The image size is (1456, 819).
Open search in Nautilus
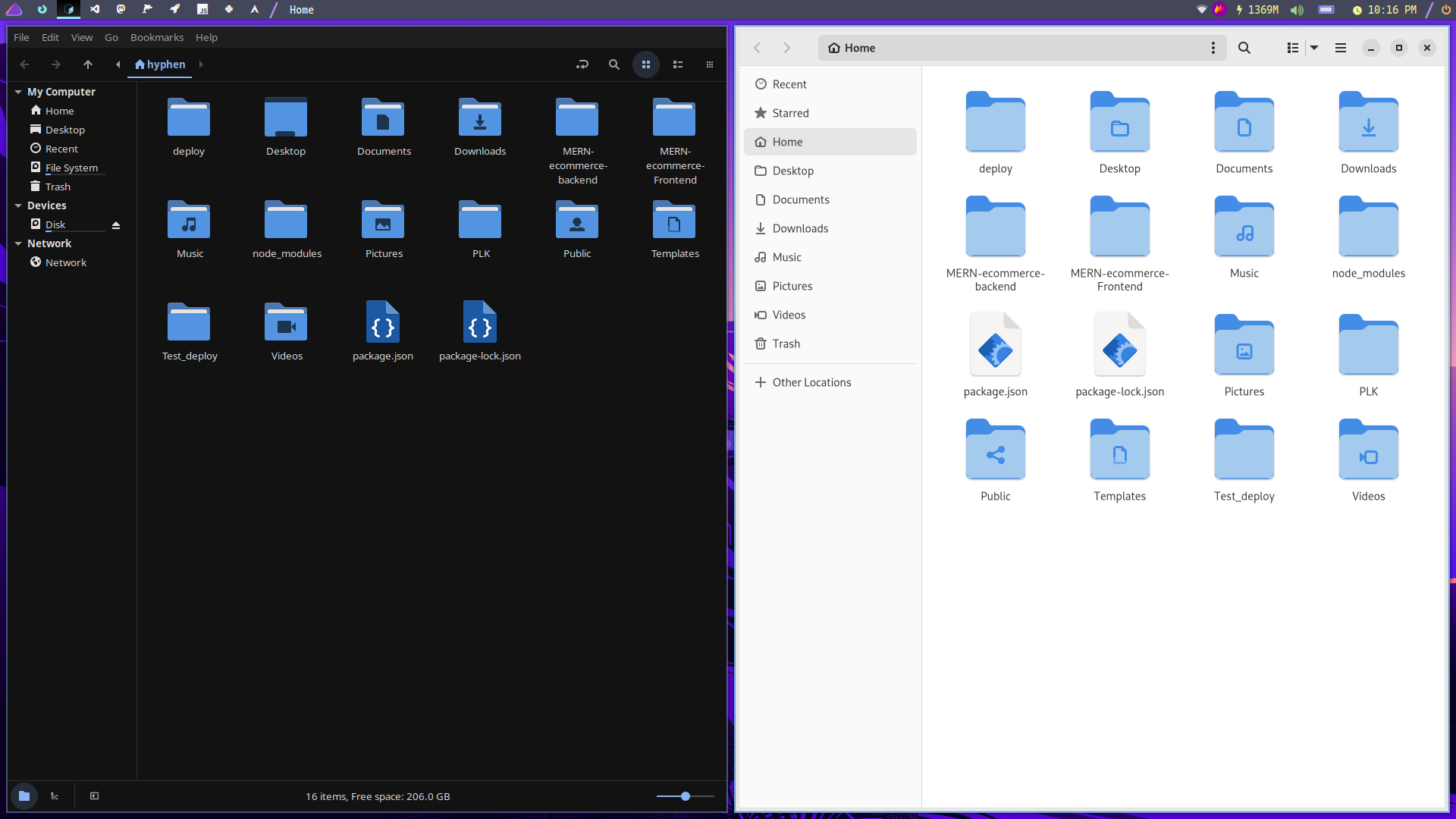[1244, 48]
